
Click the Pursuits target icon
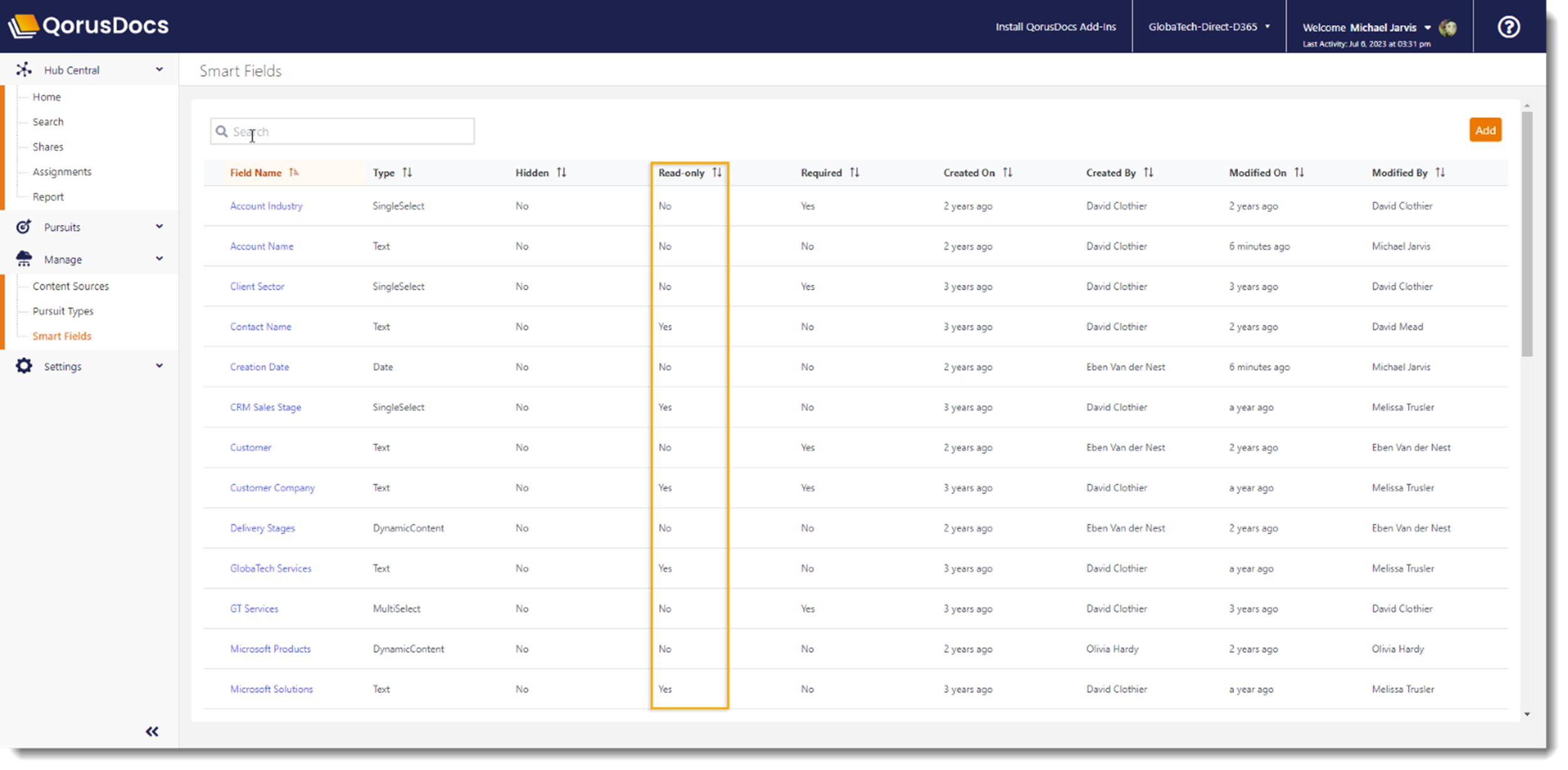[24, 227]
